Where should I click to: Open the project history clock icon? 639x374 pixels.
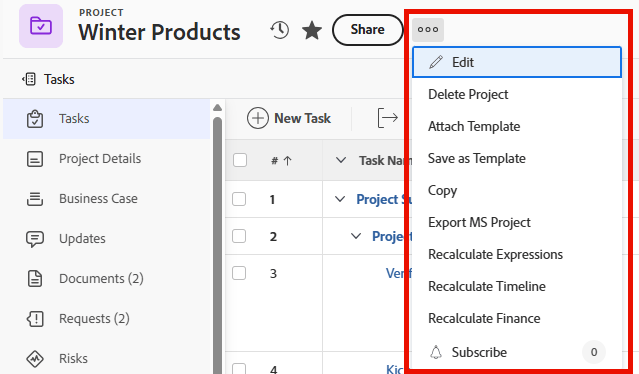[279, 30]
